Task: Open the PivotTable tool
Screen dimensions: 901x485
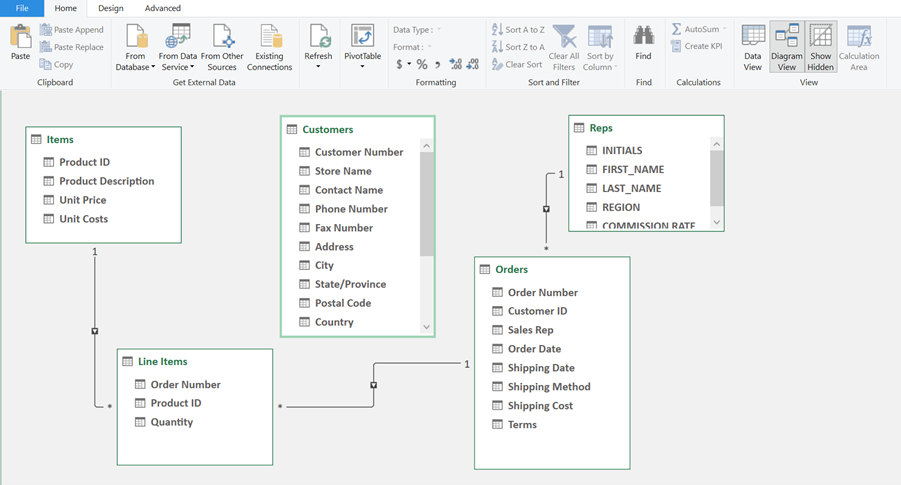Action: coord(362,40)
